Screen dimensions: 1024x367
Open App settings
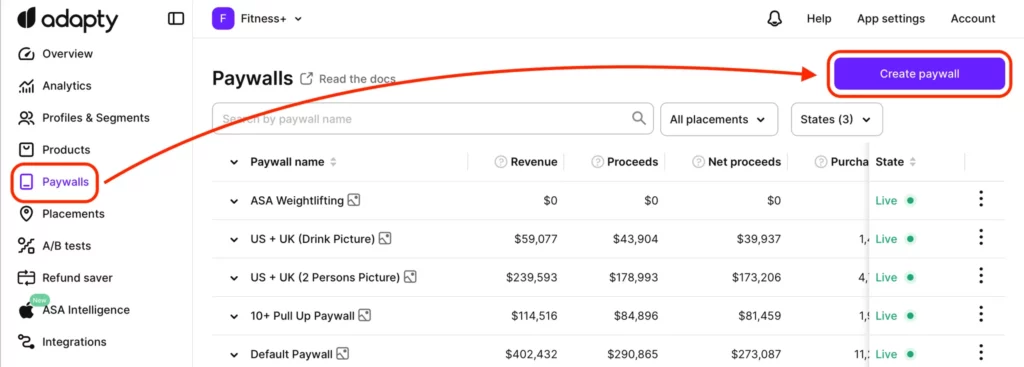[891, 18]
